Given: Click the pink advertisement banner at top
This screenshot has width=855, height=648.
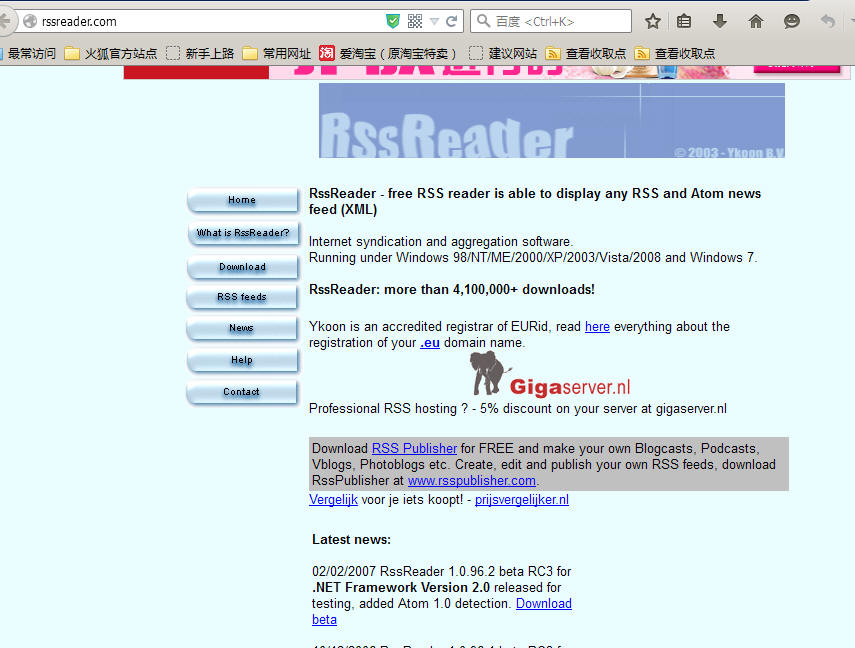Looking at the screenshot, I should [487, 72].
